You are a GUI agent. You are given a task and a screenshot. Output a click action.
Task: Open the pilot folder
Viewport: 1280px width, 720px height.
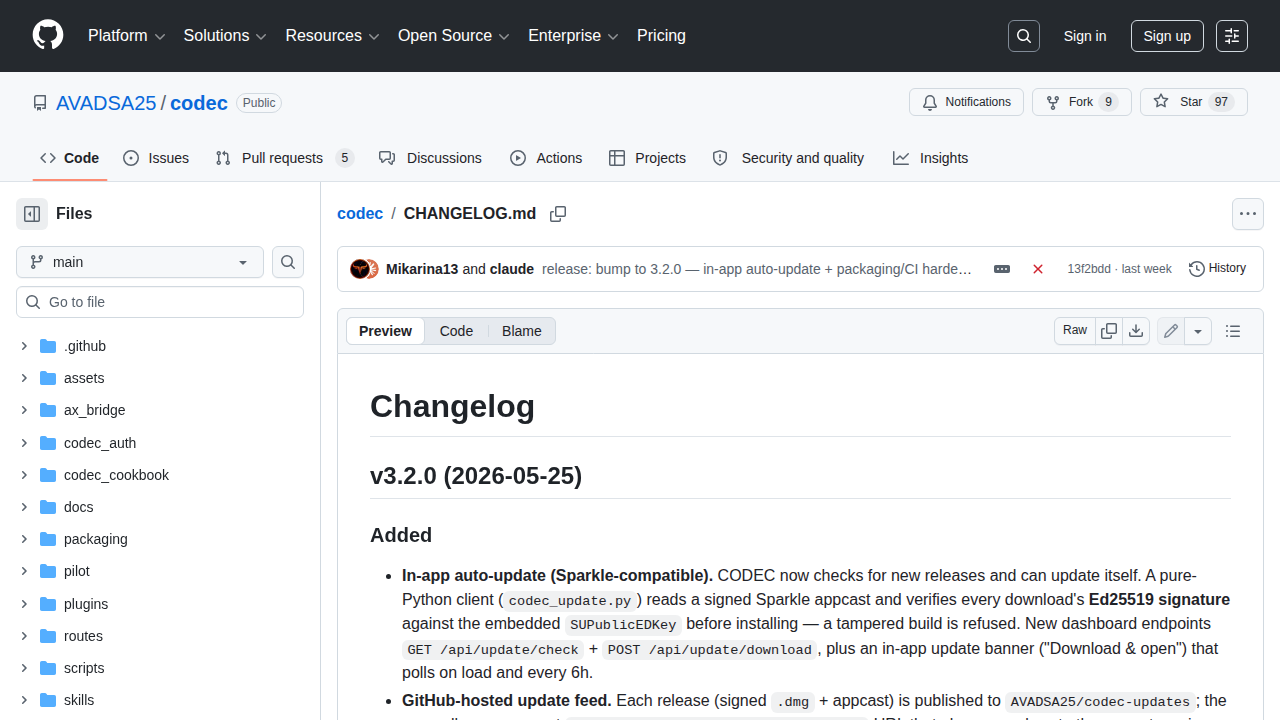[77, 571]
